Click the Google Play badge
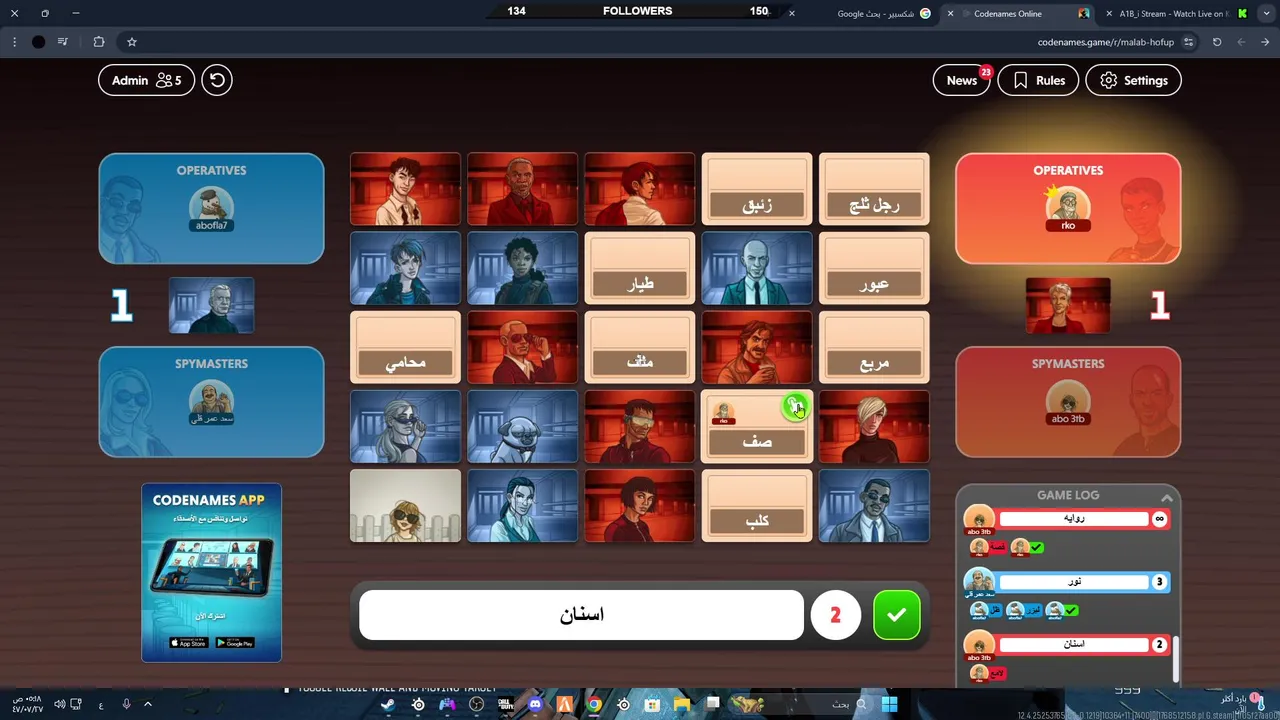The height and width of the screenshot is (720, 1280). pyautogui.click(x=235, y=643)
